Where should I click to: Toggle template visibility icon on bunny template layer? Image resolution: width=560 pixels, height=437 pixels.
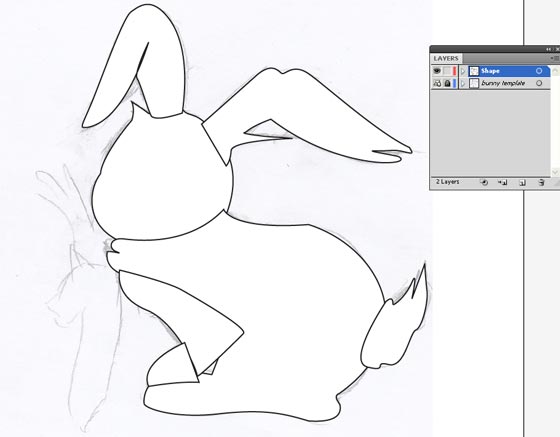pyautogui.click(x=437, y=83)
